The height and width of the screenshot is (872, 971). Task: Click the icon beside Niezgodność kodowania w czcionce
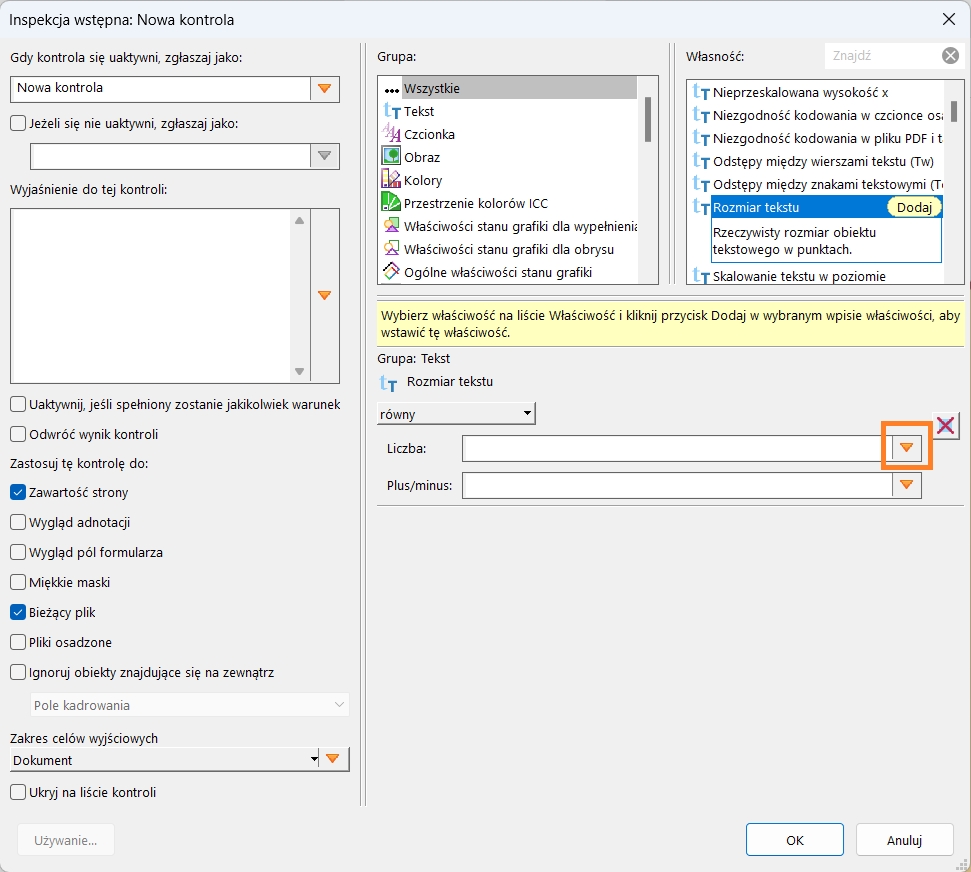701,115
